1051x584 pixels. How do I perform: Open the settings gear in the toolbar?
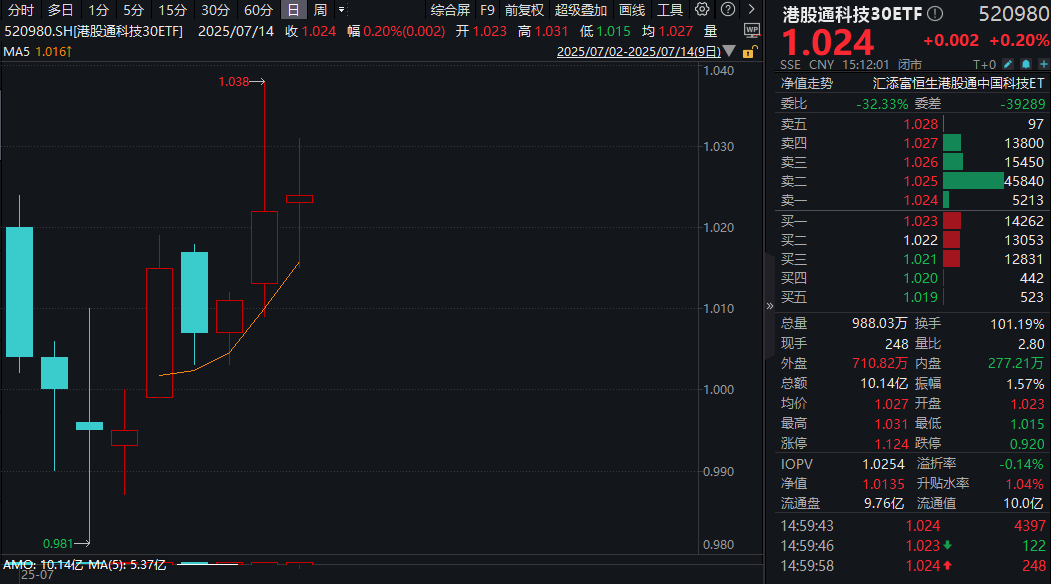[703, 10]
